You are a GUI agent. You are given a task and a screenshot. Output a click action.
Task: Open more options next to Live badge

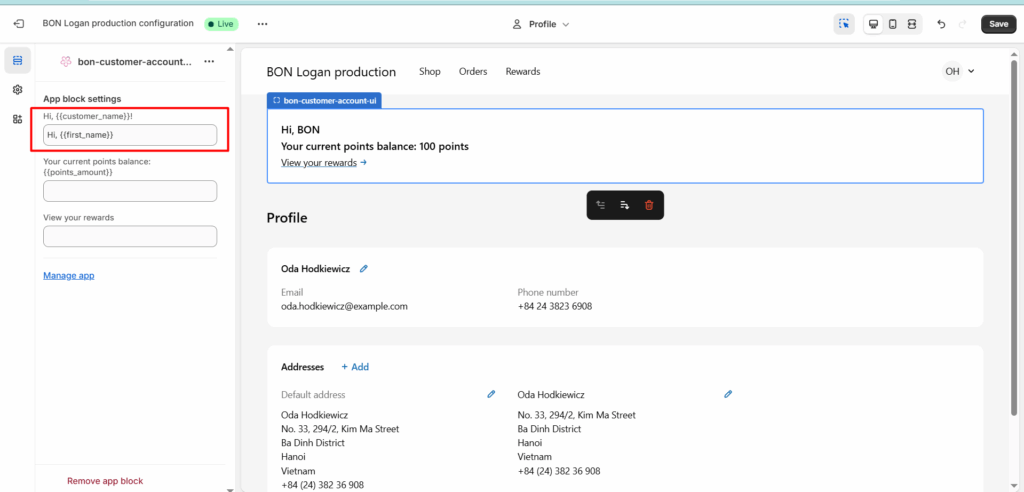(x=262, y=24)
